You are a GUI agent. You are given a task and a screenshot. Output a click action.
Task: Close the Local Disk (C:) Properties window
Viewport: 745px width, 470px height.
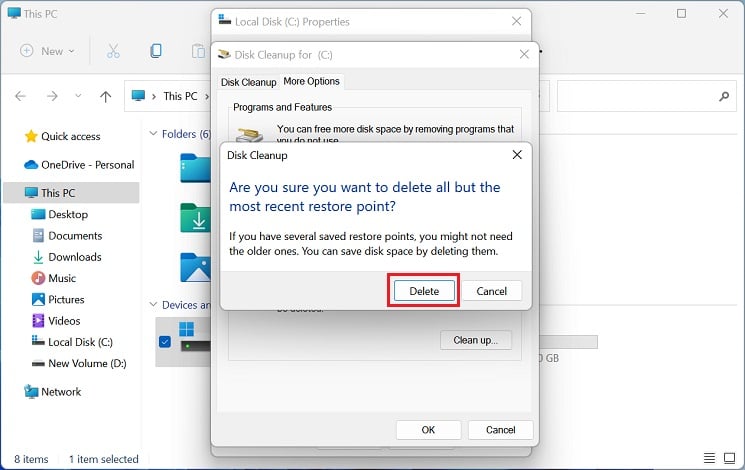[x=516, y=21]
